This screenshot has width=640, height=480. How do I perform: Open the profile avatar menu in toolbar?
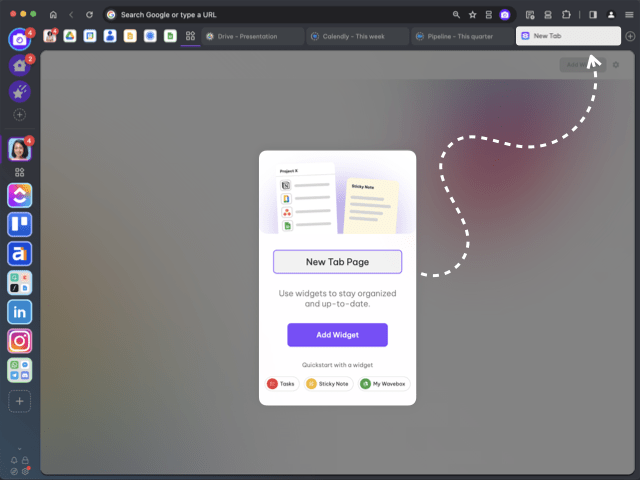pos(611,15)
